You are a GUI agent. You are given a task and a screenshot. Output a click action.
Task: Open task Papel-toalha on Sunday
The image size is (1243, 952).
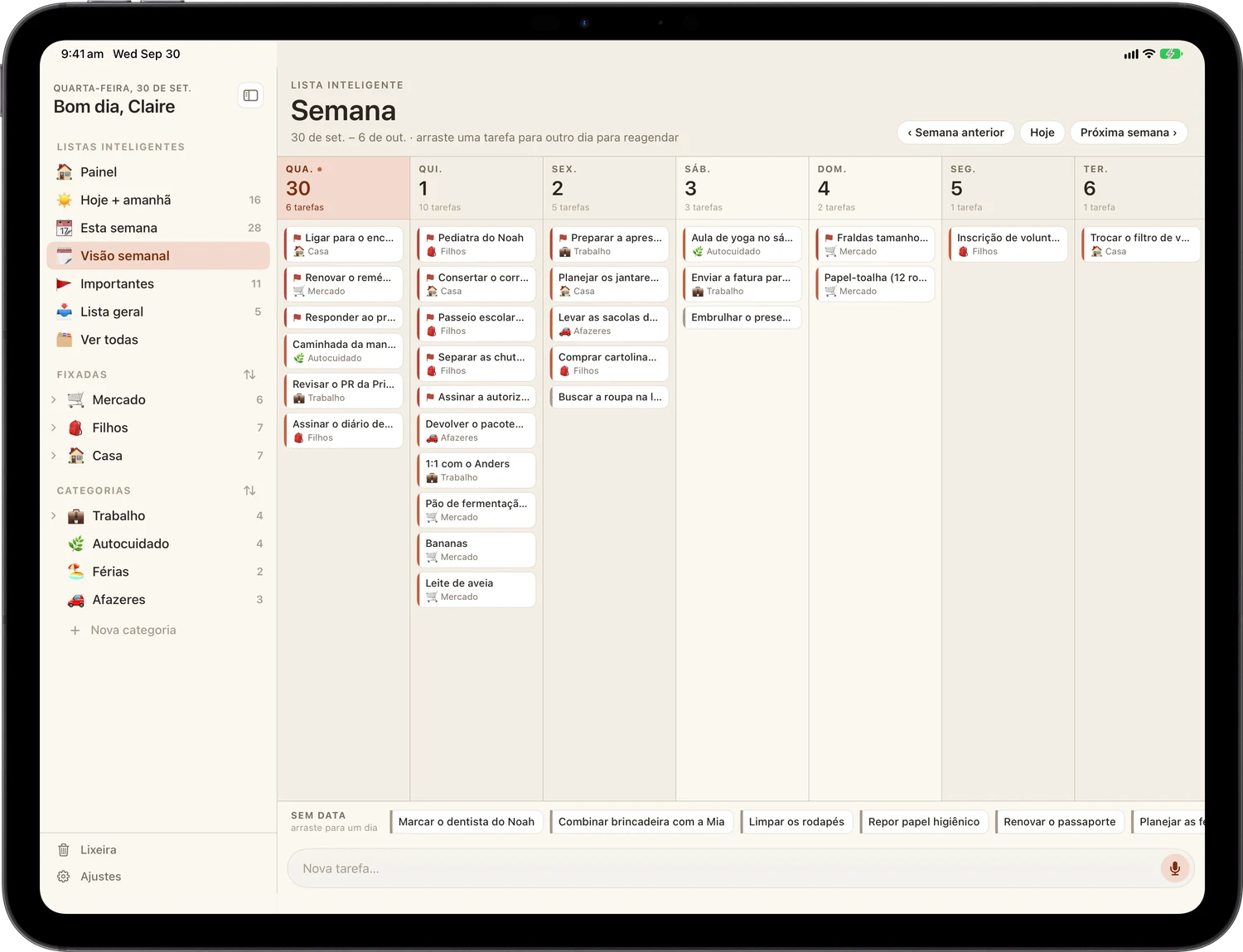pos(875,284)
